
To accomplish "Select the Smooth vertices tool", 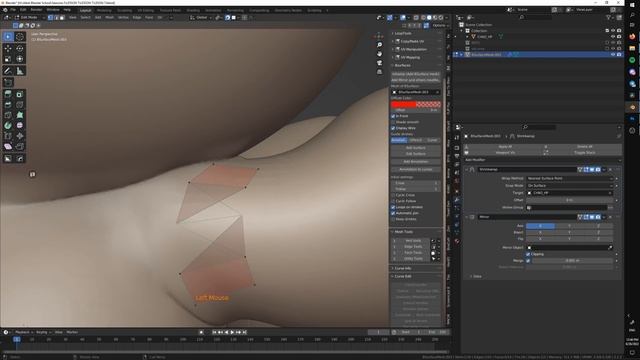I will point(20,125).
